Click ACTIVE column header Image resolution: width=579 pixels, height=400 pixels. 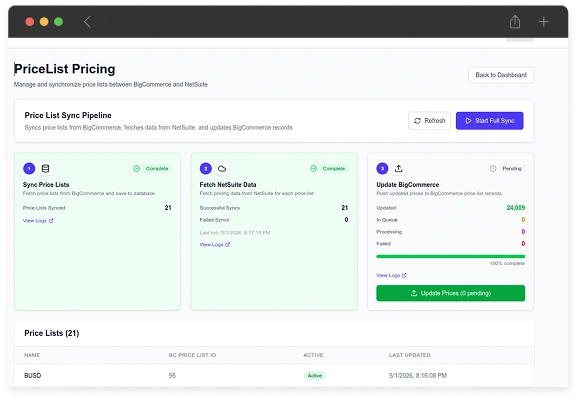click(313, 355)
